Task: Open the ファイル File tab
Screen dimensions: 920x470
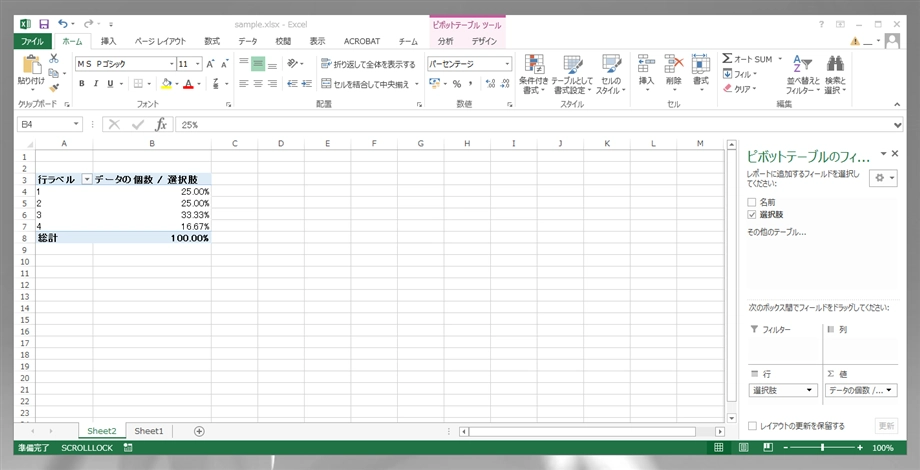Action: (x=32, y=42)
